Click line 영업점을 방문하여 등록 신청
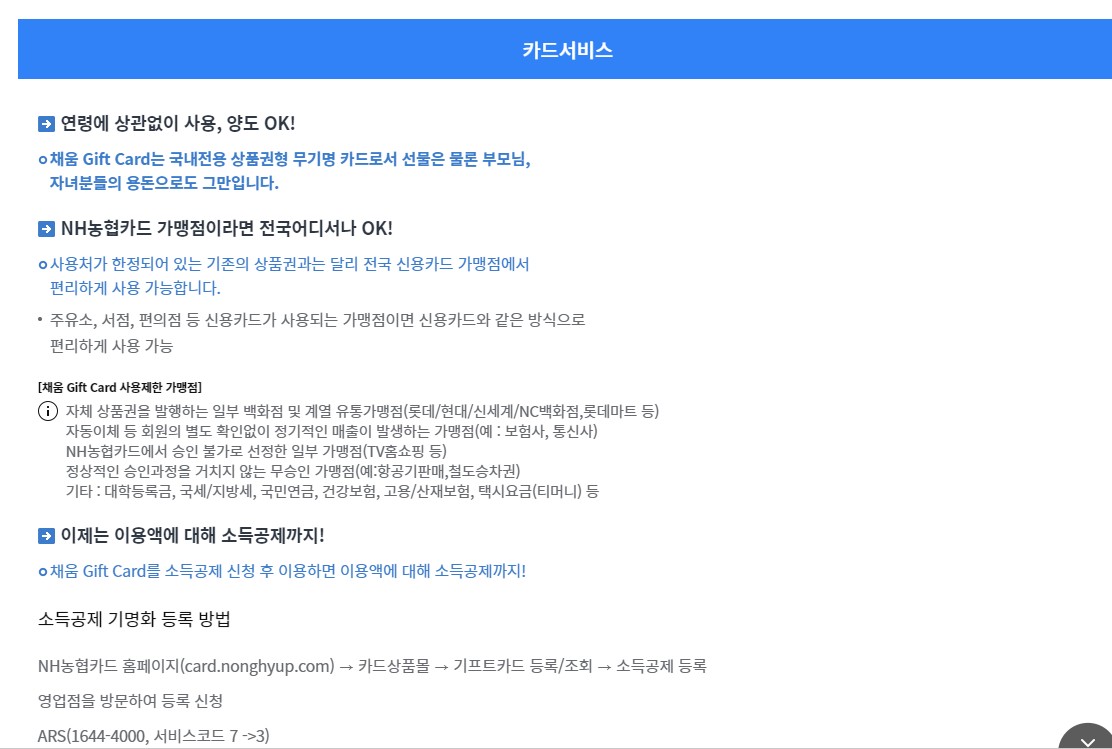The width and height of the screenshot is (1112, 749). 130,701
